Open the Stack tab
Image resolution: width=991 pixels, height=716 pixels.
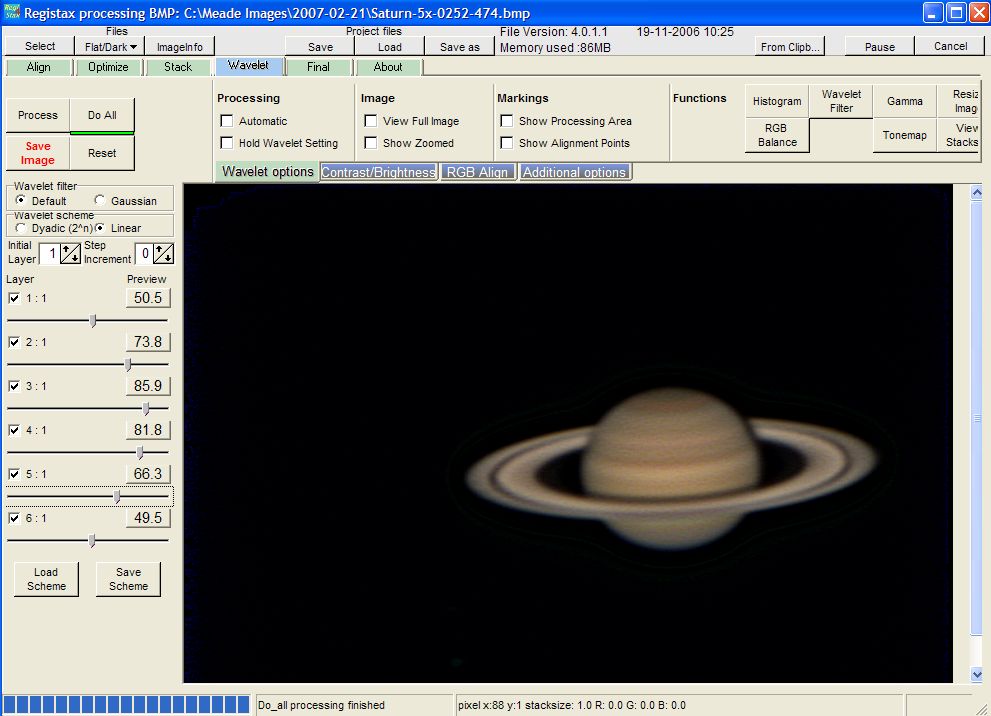tap(178, 67)
